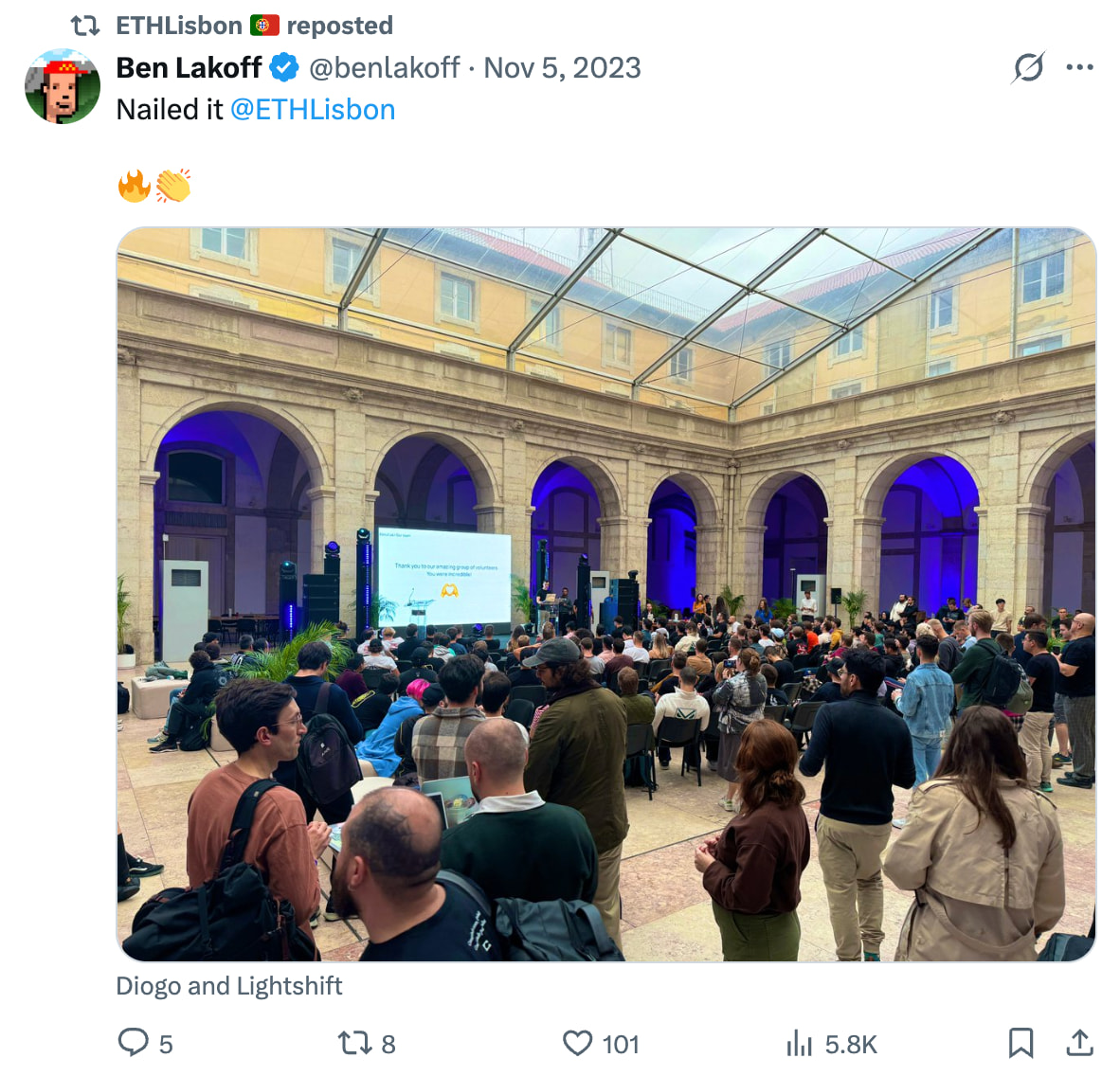1120x1076 pixels.
Task: Click the @benlakoff handle
Action: pyautogui.click(x=384, y=67)
